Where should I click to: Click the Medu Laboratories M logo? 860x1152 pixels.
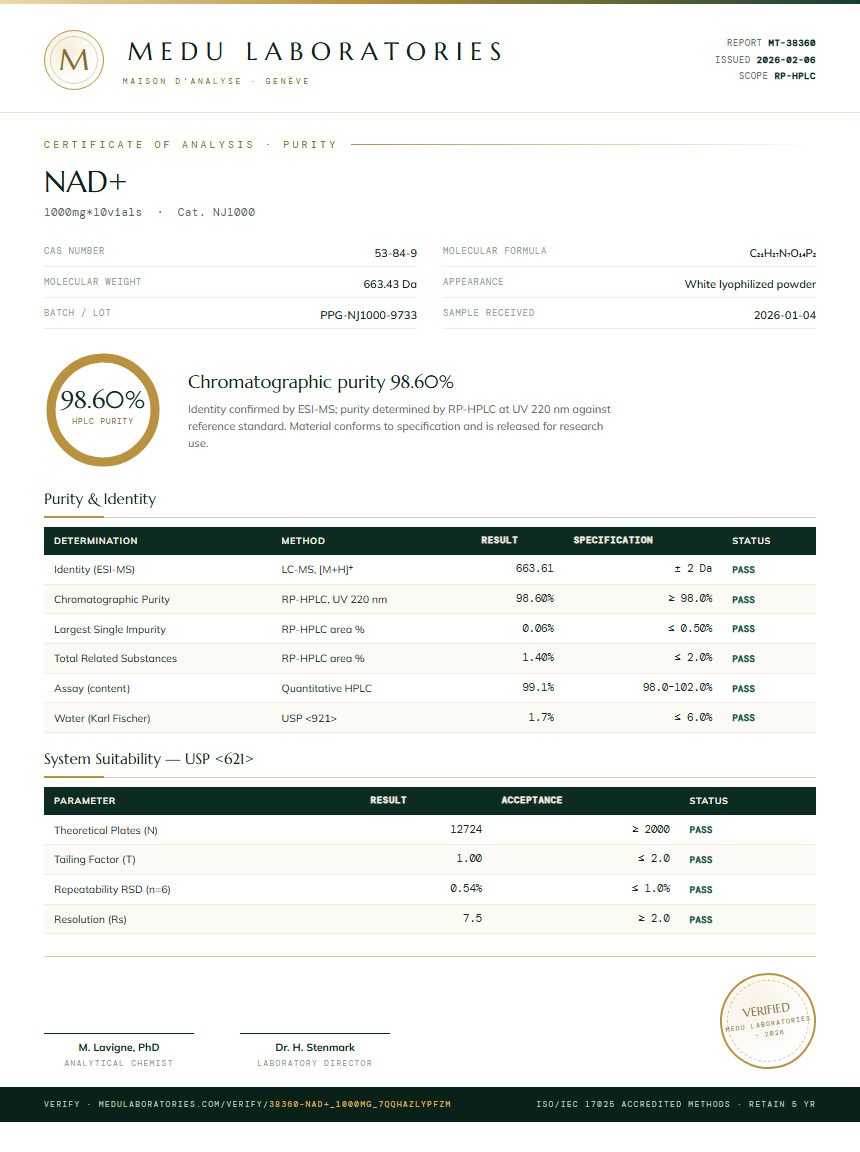tap(73, 60)
